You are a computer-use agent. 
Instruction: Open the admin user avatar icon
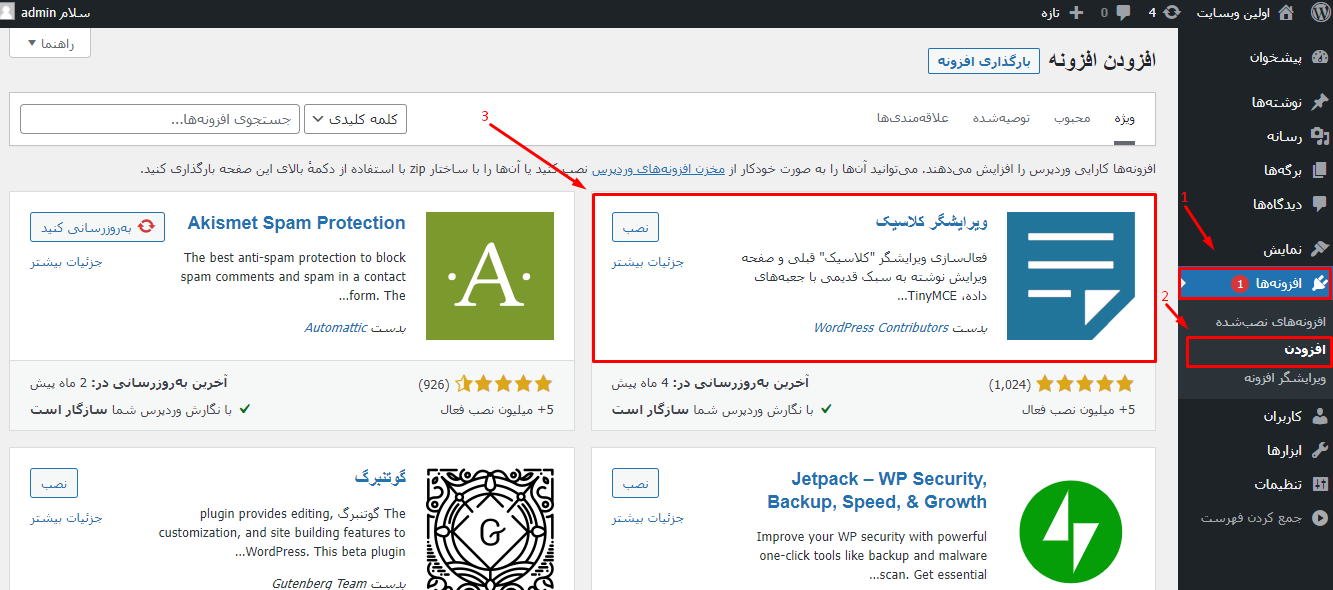point(9,13)
